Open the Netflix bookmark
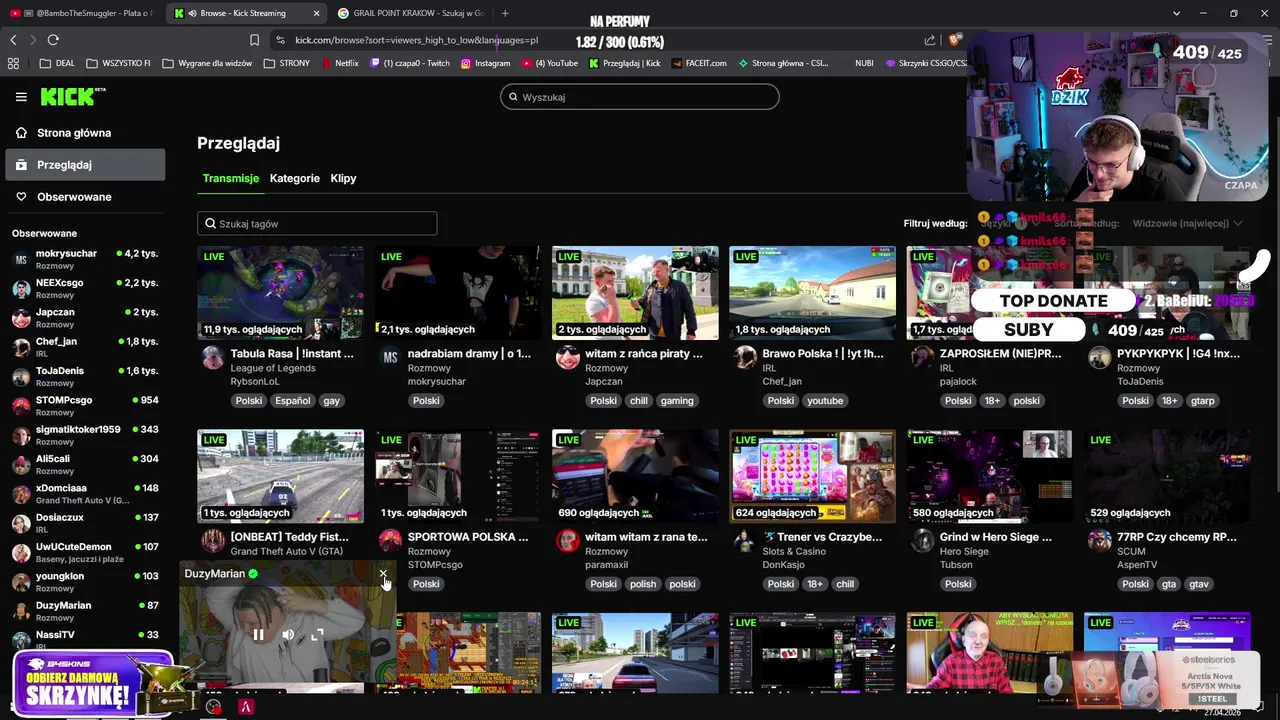Viewport: 1280px width, 720px height. click(x=340, y=63)
